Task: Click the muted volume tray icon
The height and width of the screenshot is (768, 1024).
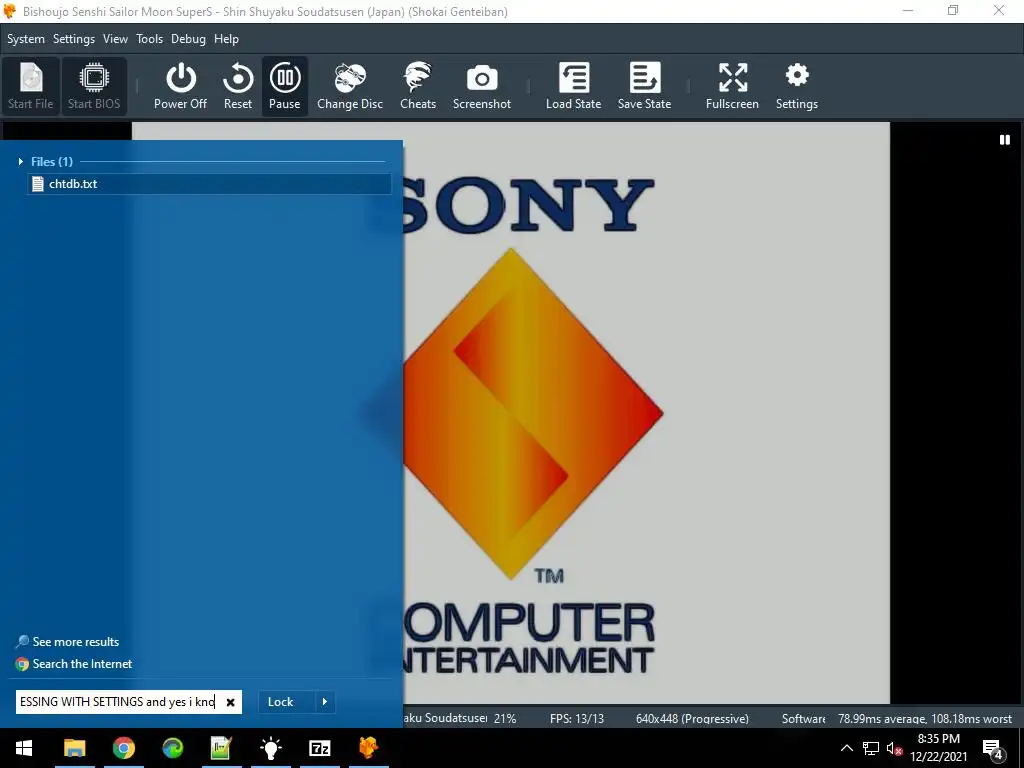Action: 895,748
